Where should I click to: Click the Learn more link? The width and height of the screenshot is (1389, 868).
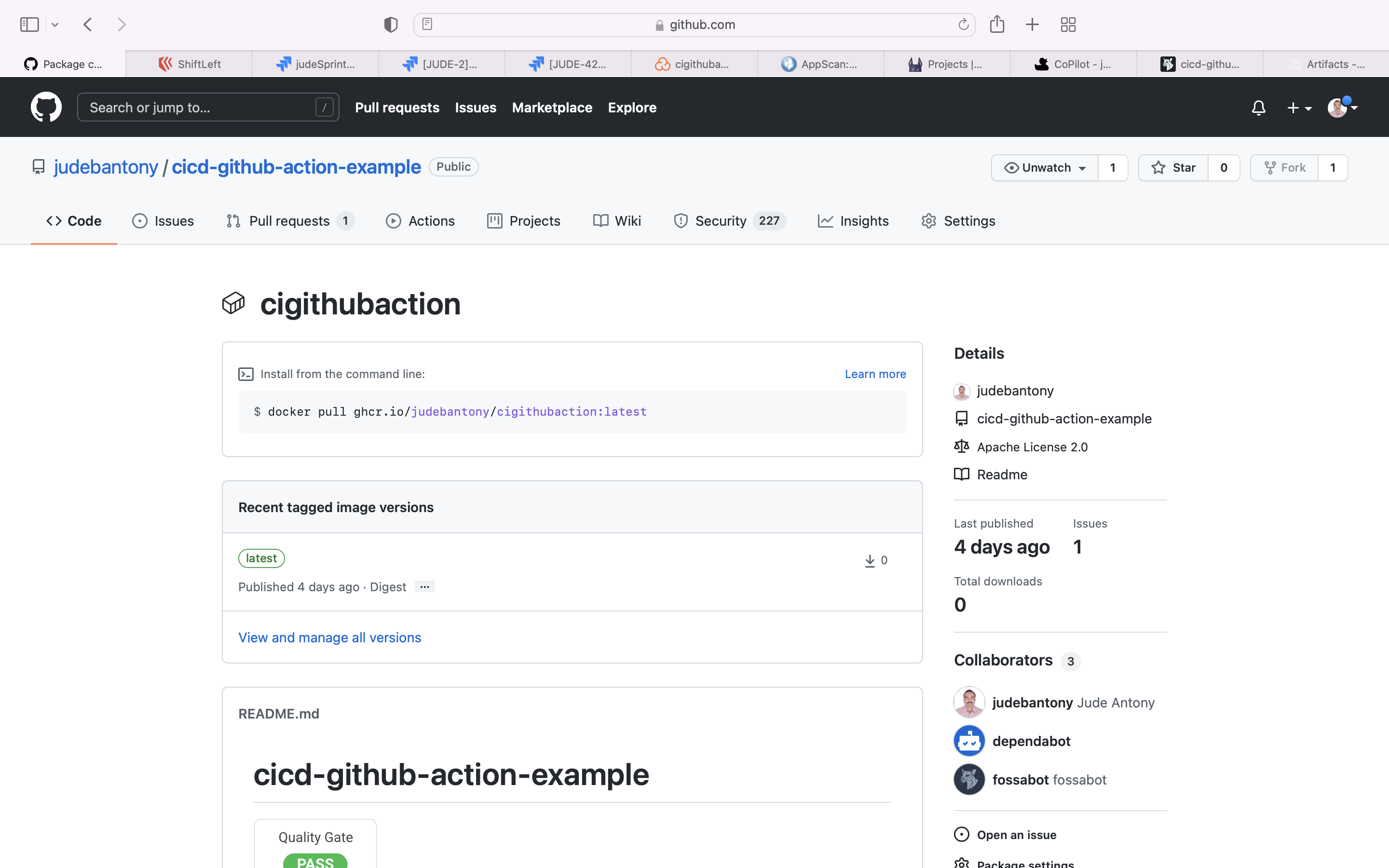coord(875,374)
